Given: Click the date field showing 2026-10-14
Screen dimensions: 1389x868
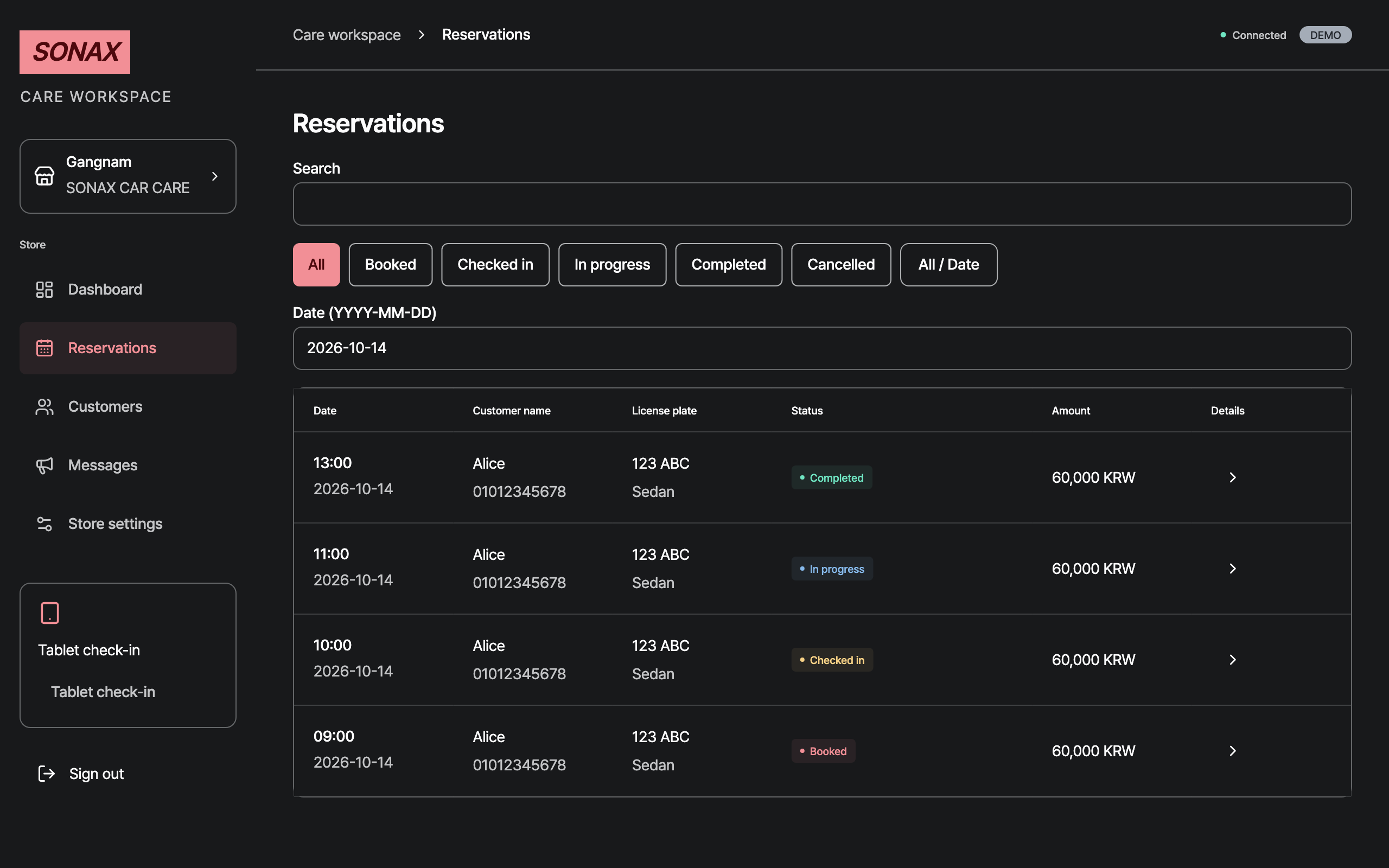Looking at the screenshot, I should coord(822,348).
